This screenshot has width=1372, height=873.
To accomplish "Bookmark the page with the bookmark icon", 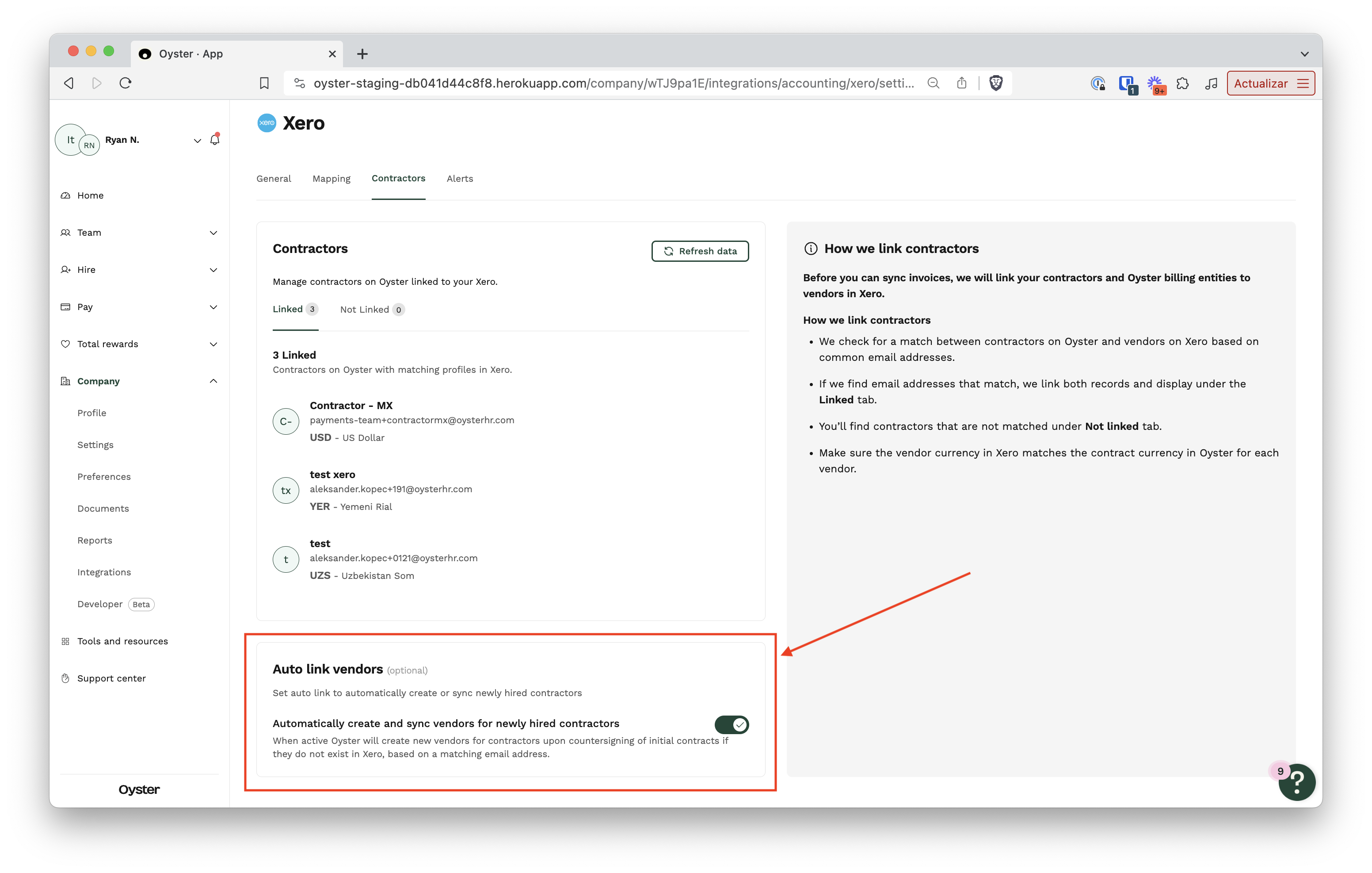I will 264,83.
